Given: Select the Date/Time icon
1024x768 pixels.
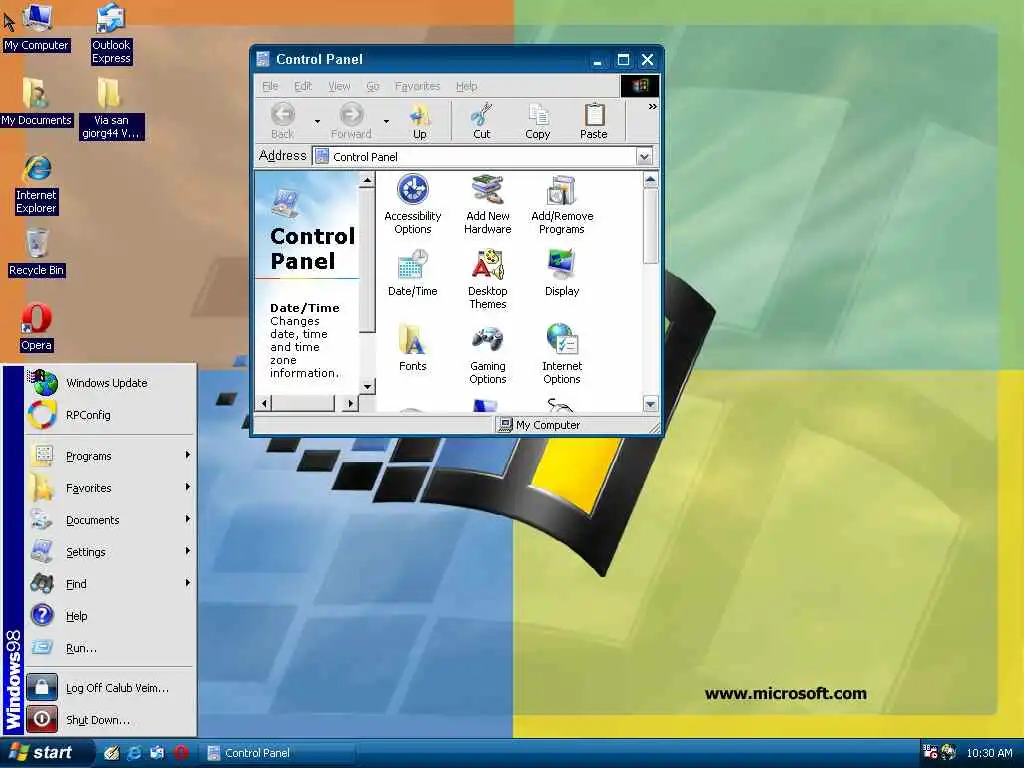Looking at the screenshot, I should [x=413, y=273].
